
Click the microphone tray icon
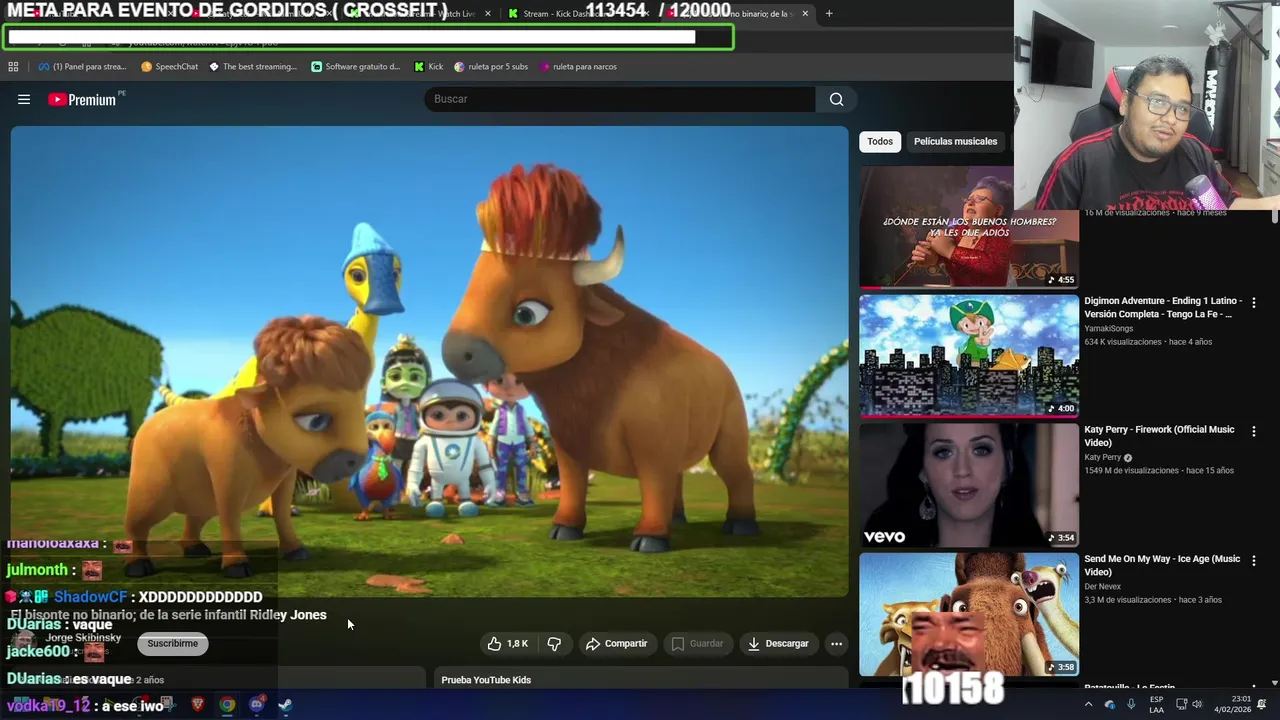(x=1131, y=705)
